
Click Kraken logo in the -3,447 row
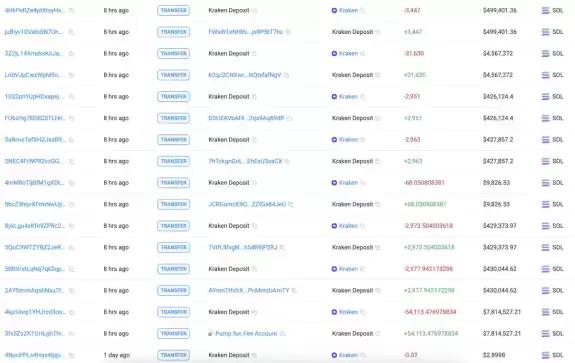[x=334, y=11]
